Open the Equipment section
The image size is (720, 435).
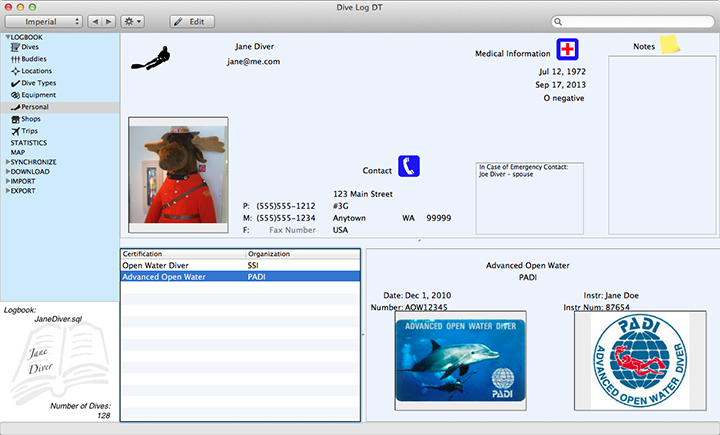(x=38, y=95)
